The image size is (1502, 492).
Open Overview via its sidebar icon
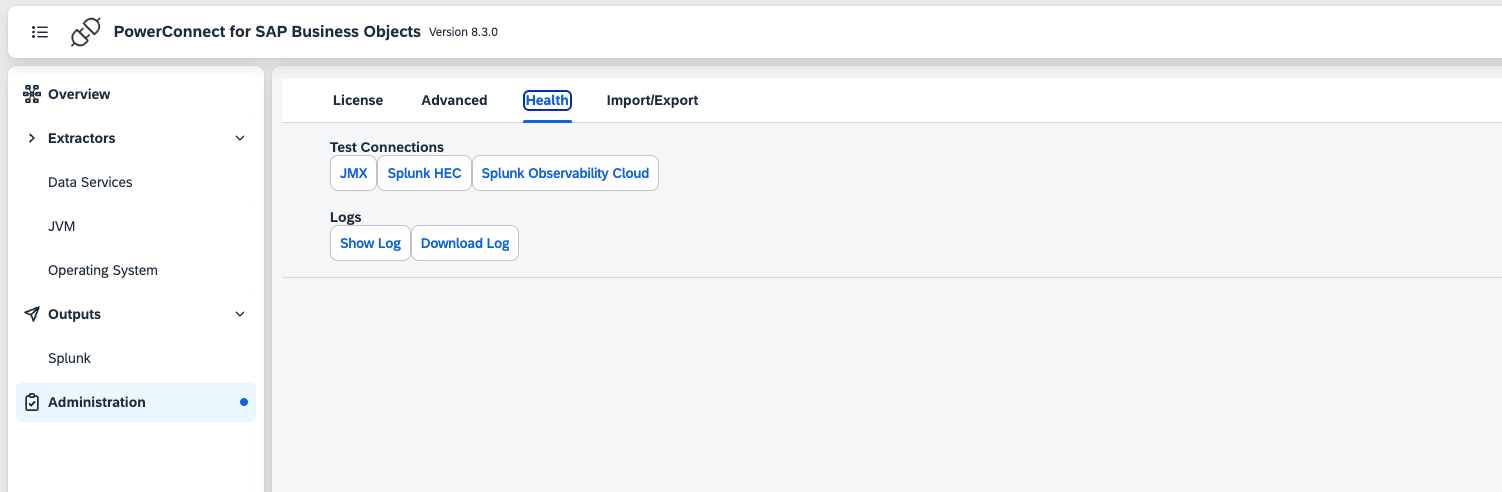point(31,94)
